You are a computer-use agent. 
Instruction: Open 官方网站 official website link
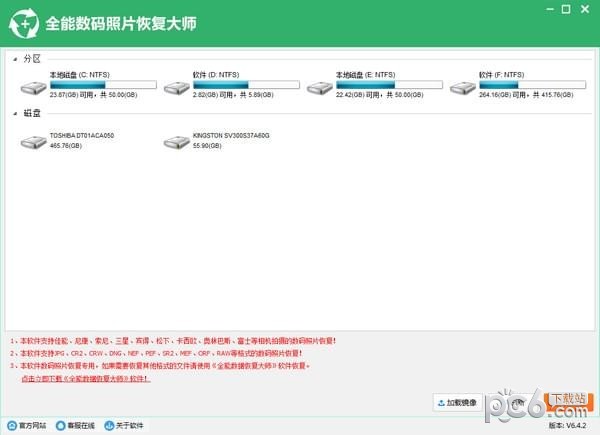coord(28,426)
